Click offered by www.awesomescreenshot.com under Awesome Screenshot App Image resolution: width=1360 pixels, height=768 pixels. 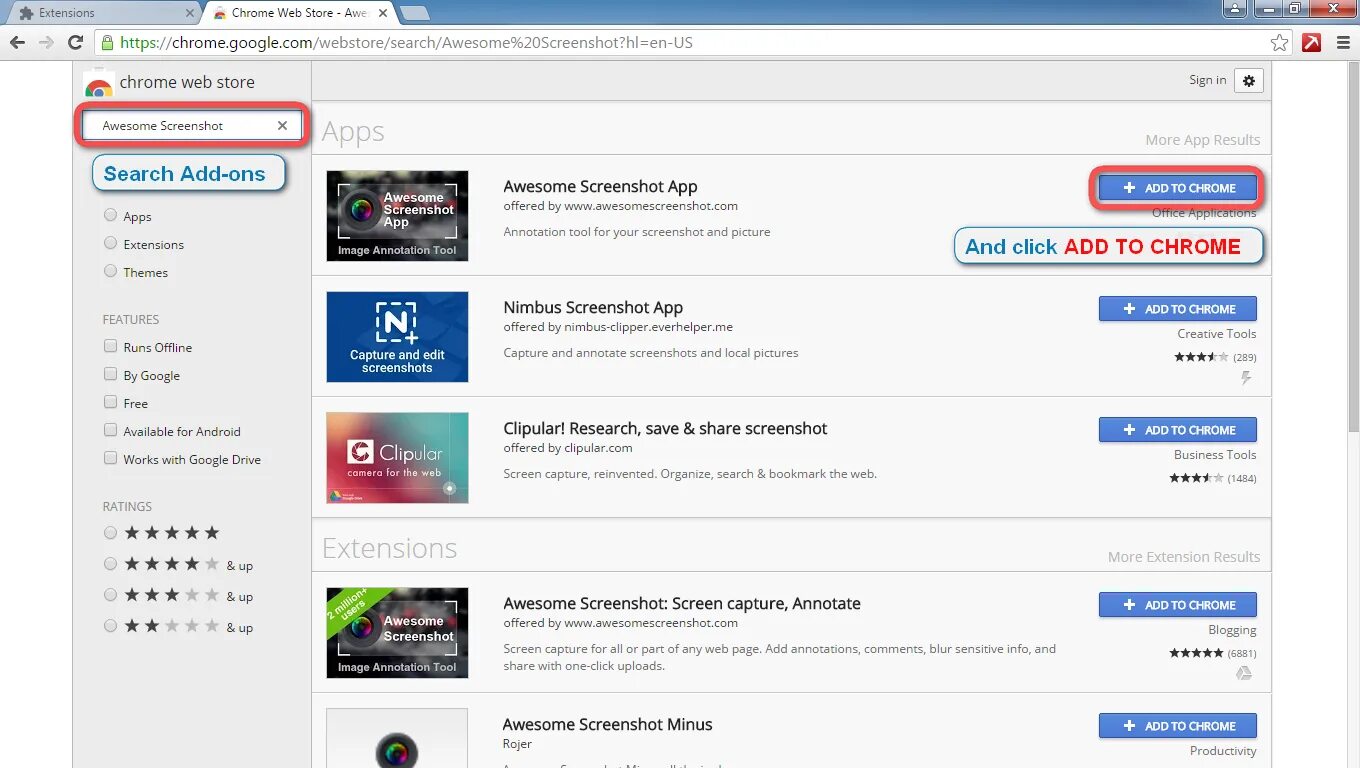click(x=620, y=206)
